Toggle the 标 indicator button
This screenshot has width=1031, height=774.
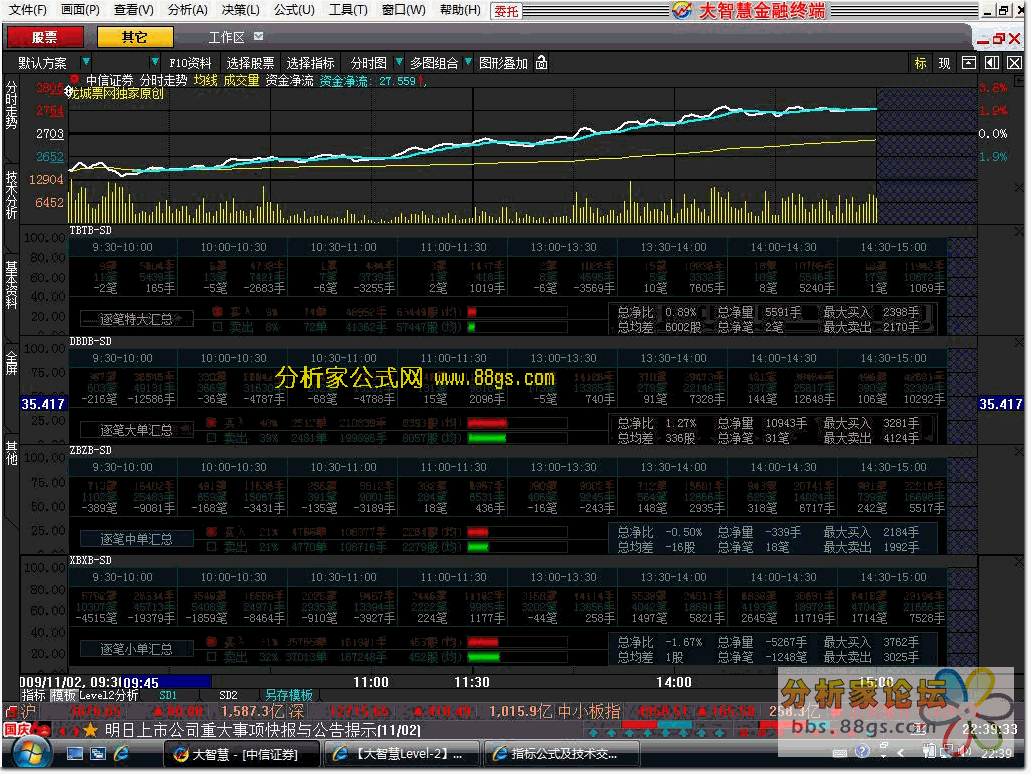tap(921, 63)
